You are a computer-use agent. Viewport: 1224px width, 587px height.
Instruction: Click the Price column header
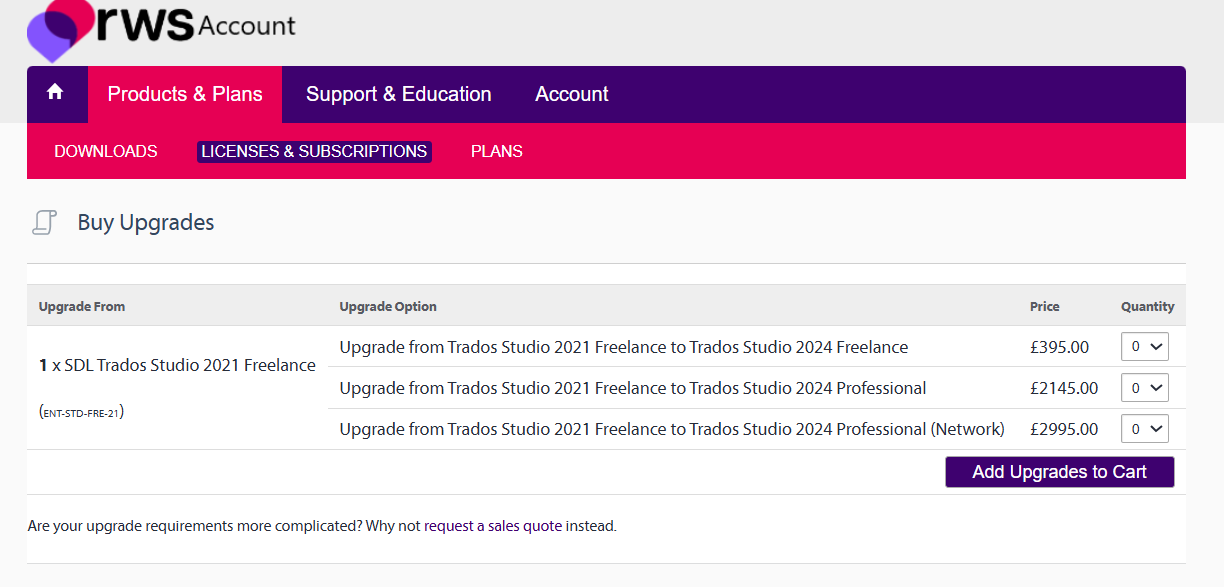click(1044, 306)
